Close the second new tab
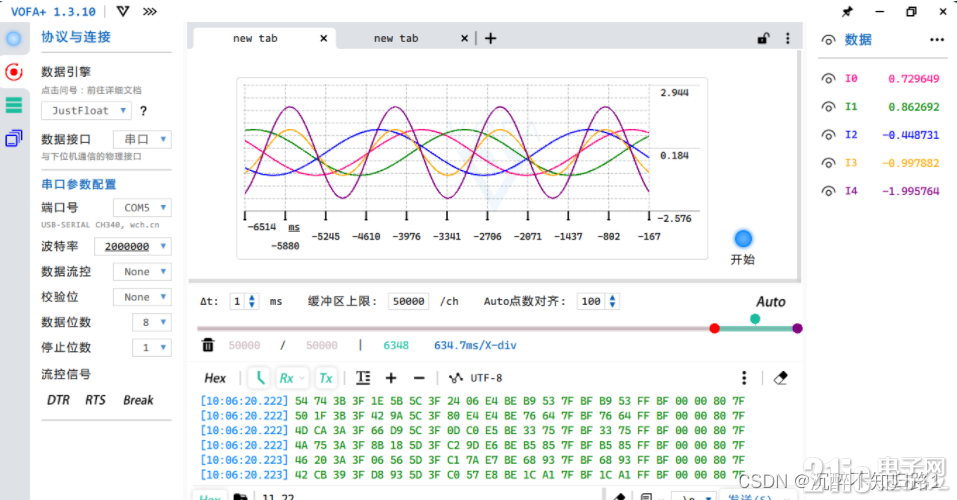This screenshot has width=957, height=500. tap(464, 38)
